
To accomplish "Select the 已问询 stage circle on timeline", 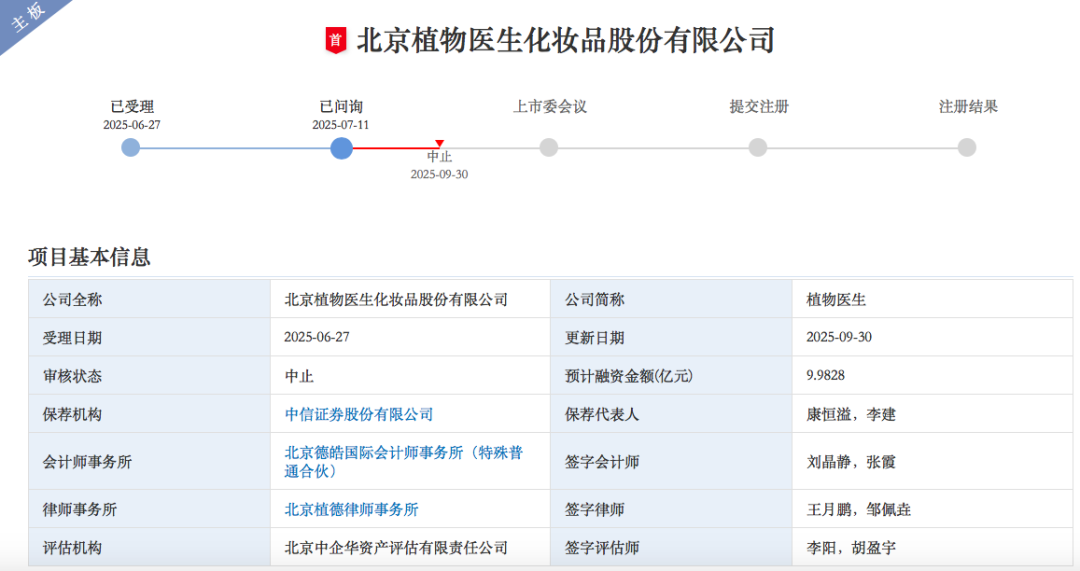I will coord(341,148).
